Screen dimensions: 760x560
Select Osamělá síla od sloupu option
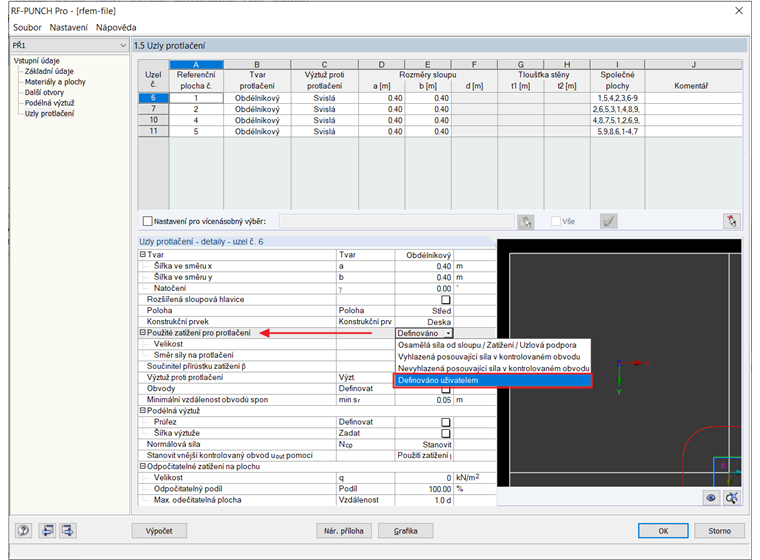(492, 345)
